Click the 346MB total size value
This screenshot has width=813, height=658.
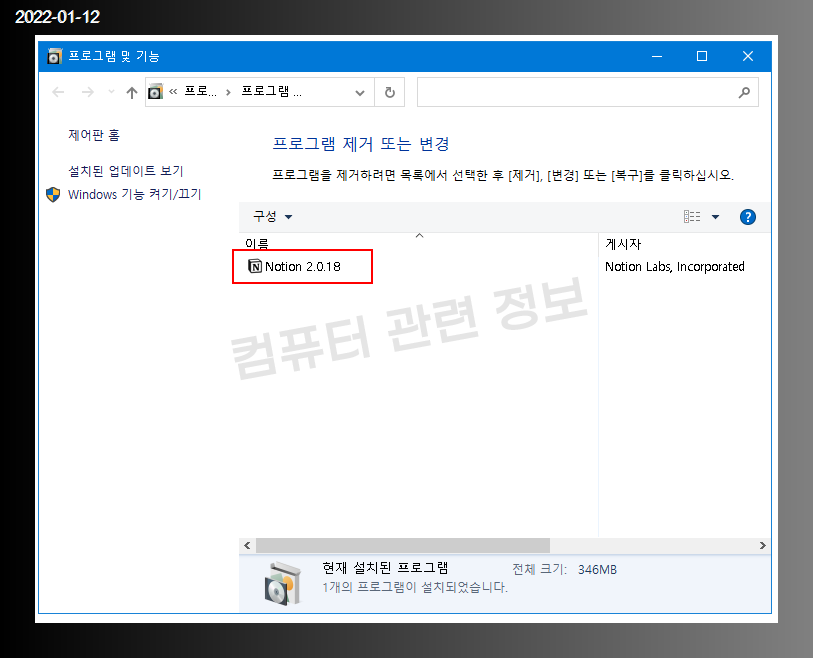coord(597,570)
